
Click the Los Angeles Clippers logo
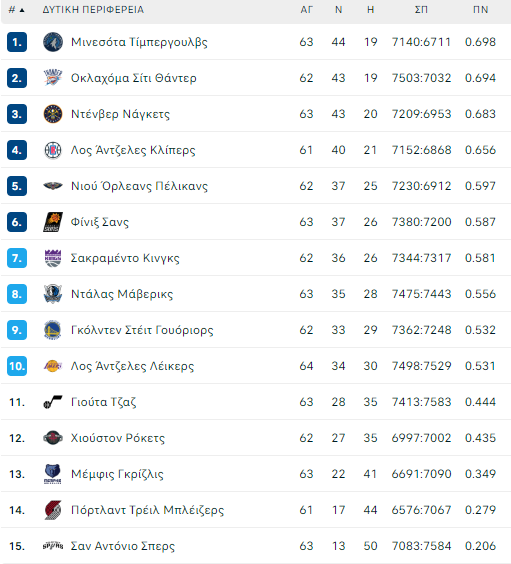(x=53, y=150)
